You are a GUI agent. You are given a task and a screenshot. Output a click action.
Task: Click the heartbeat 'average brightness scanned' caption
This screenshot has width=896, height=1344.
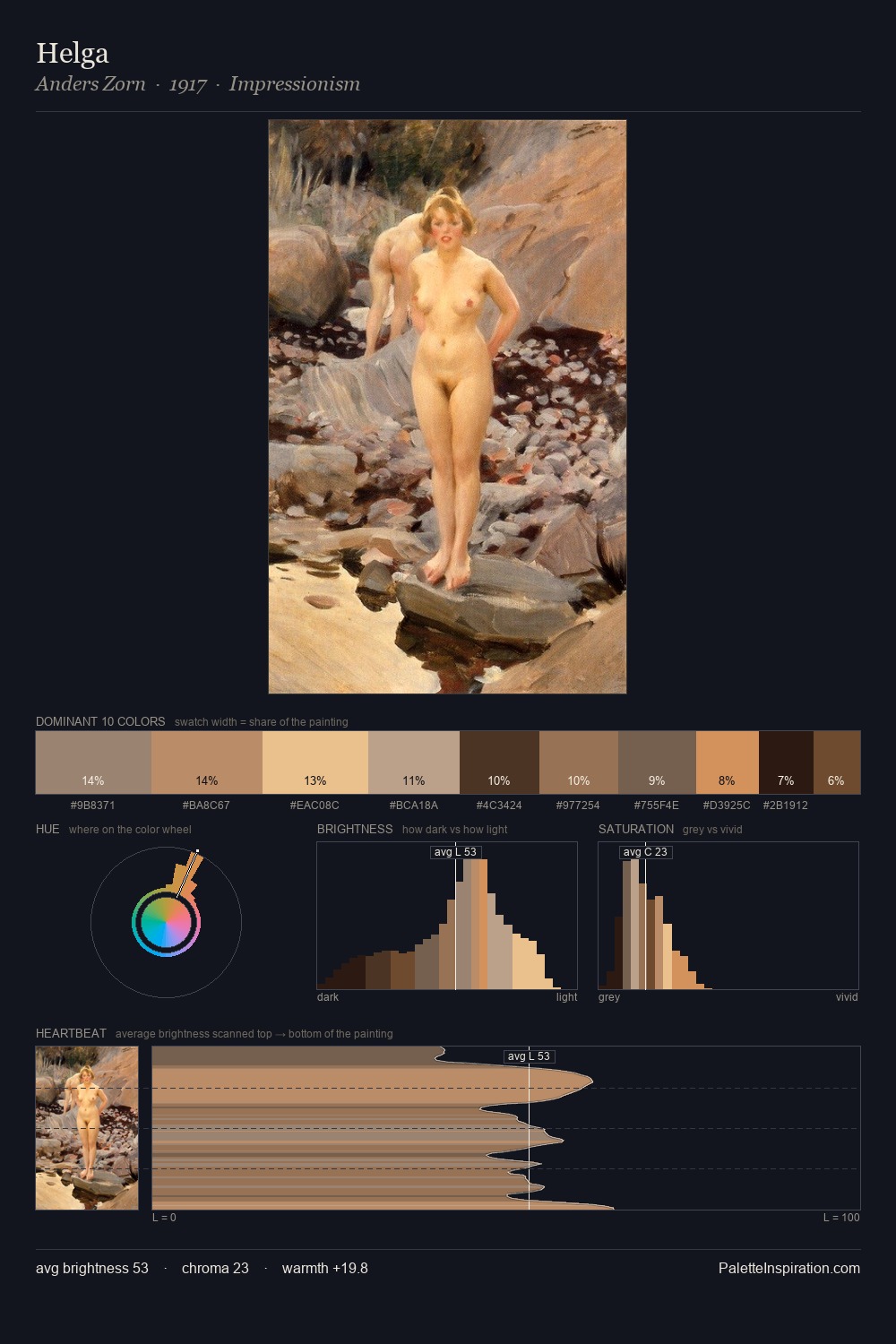(254, 1034)
